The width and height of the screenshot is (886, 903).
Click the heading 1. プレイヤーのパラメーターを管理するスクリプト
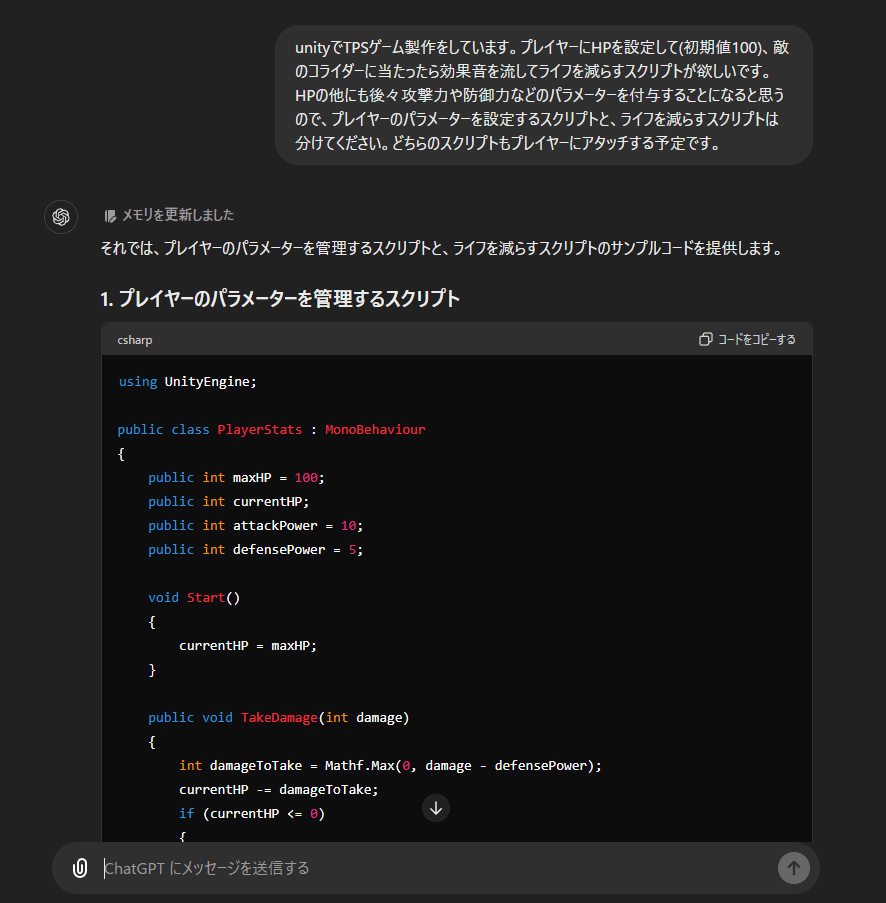pos(280,299)
